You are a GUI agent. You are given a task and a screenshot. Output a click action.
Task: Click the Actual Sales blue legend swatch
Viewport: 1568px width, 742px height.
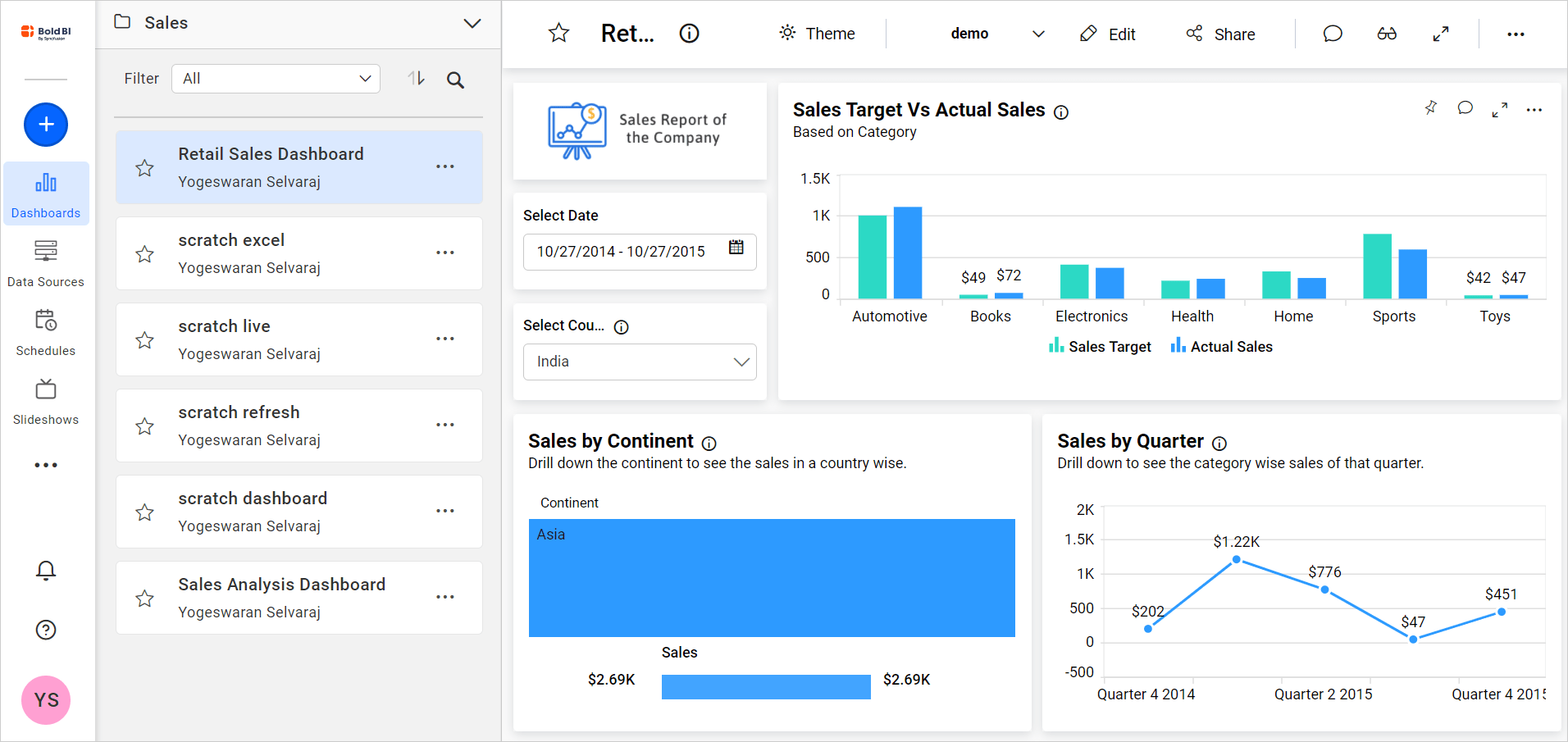[x=1178, y=346]
